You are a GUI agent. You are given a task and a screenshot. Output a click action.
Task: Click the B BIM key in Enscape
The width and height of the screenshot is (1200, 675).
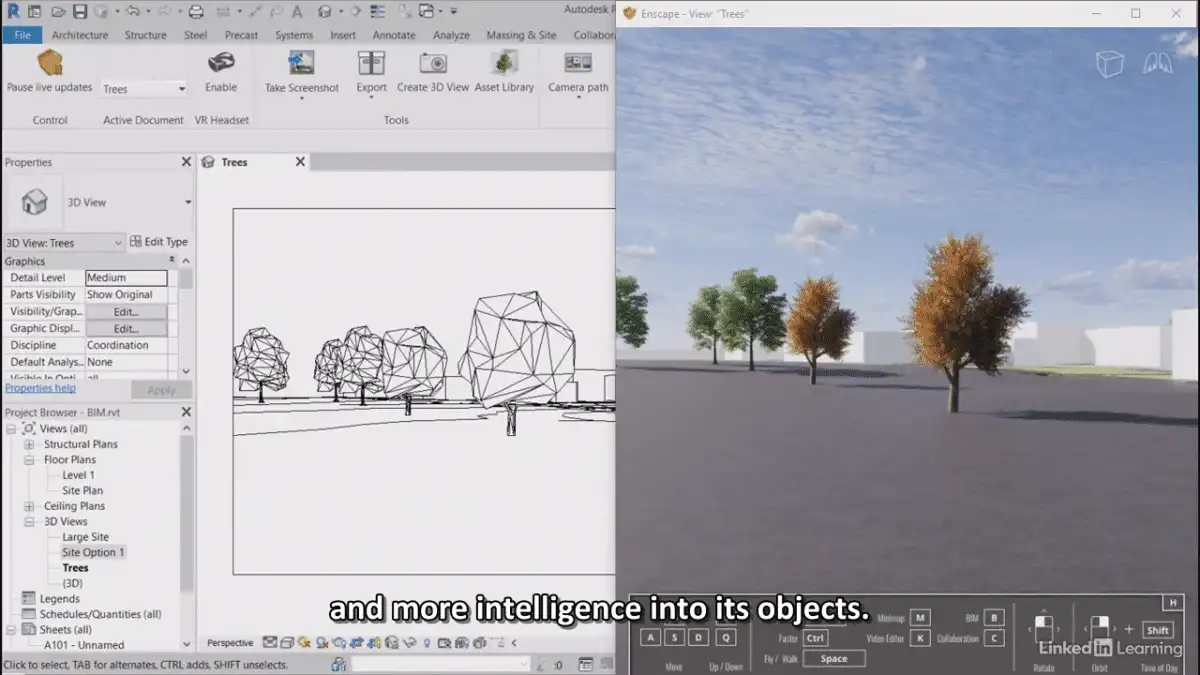(994, 618)
